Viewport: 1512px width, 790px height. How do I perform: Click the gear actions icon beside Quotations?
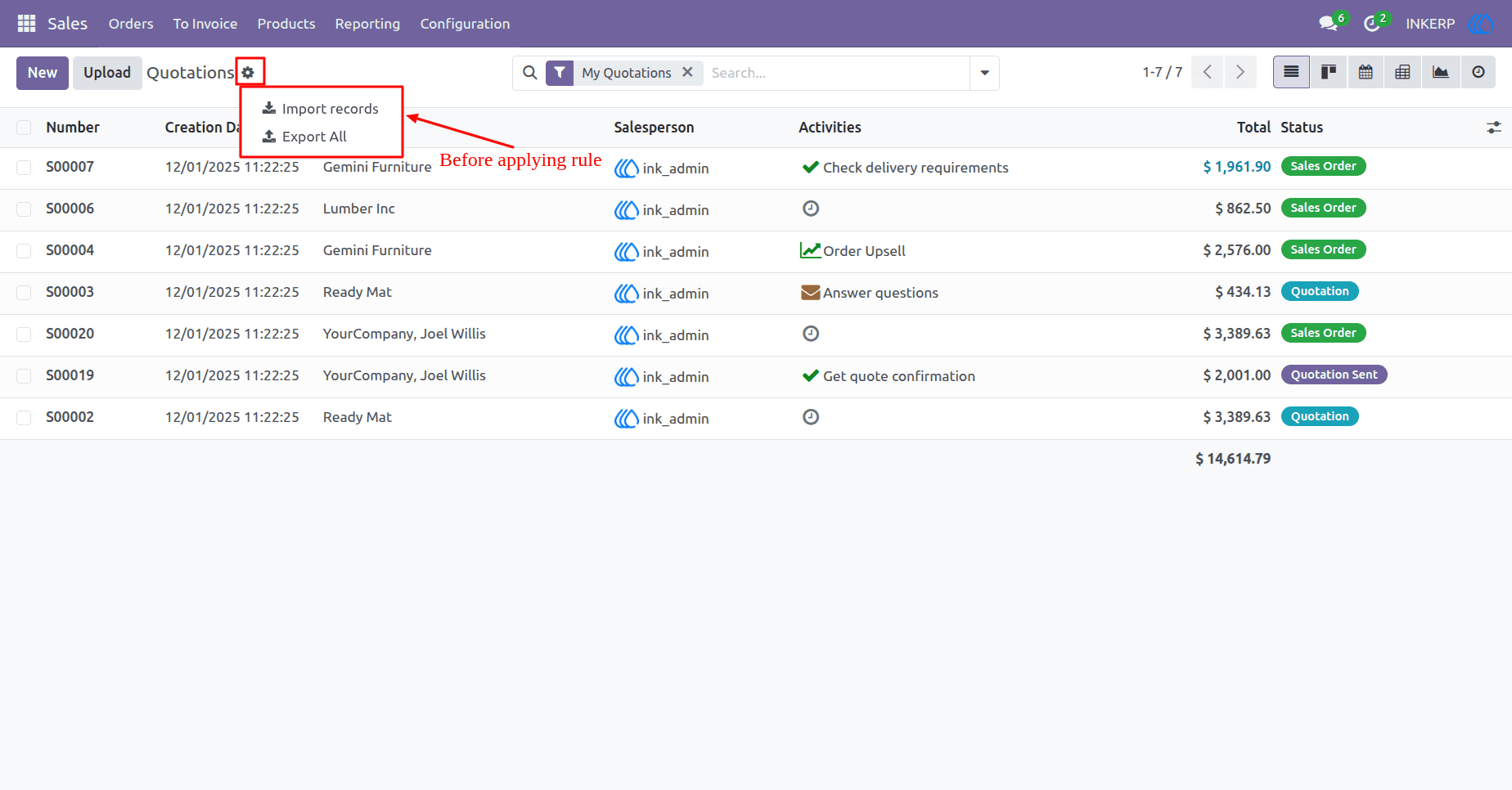coord(248,73)
